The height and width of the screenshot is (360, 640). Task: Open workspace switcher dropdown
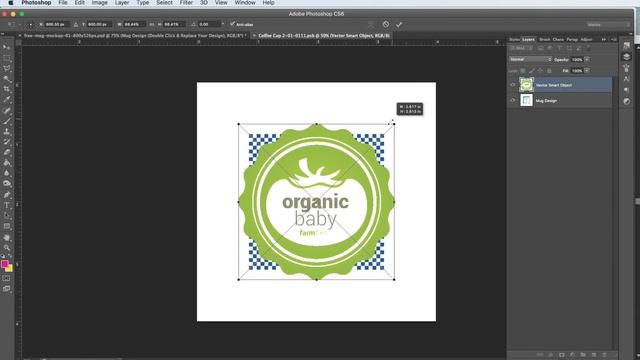click(608, 24)
